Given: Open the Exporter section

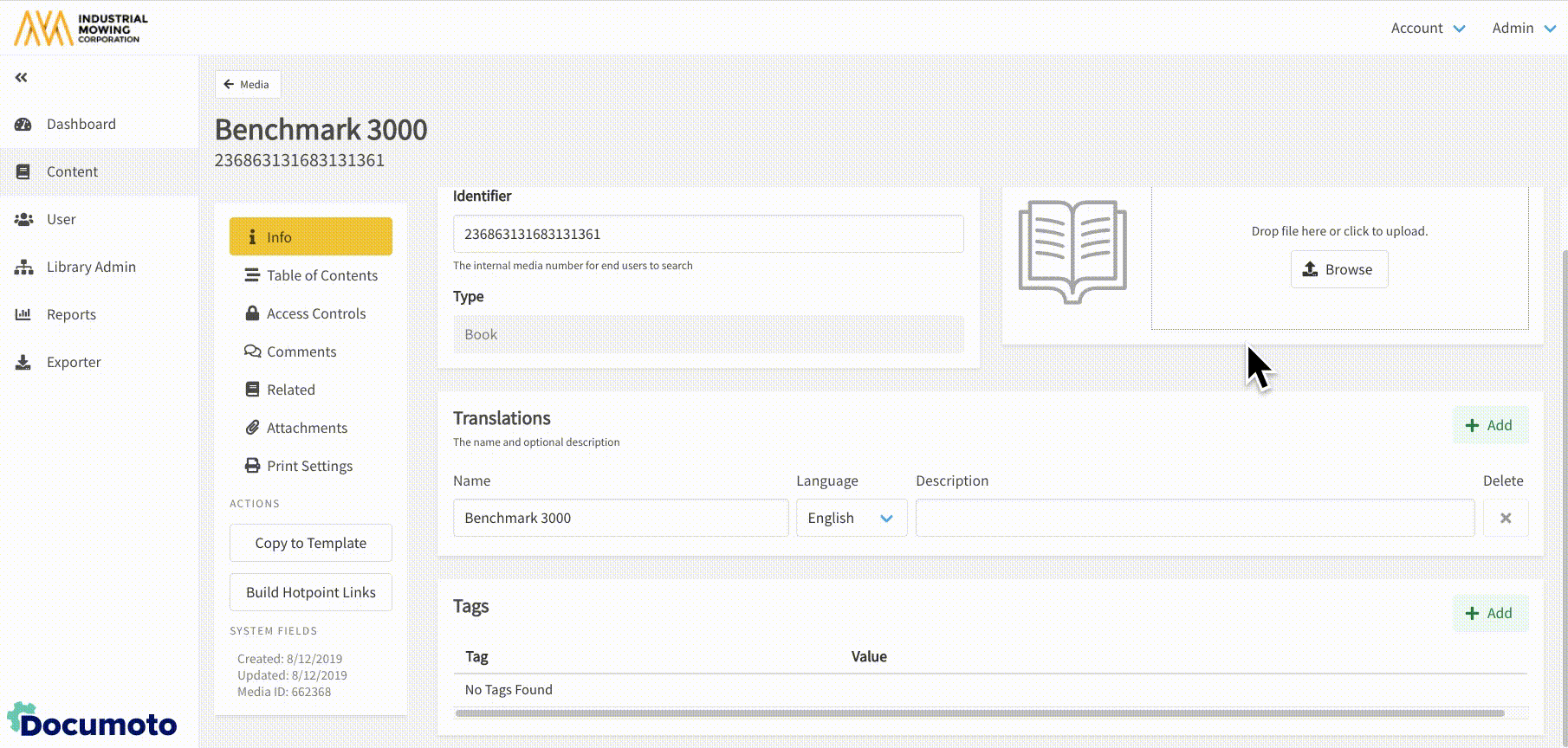Looking at the screenshot, I should click(x=74, y=362).
